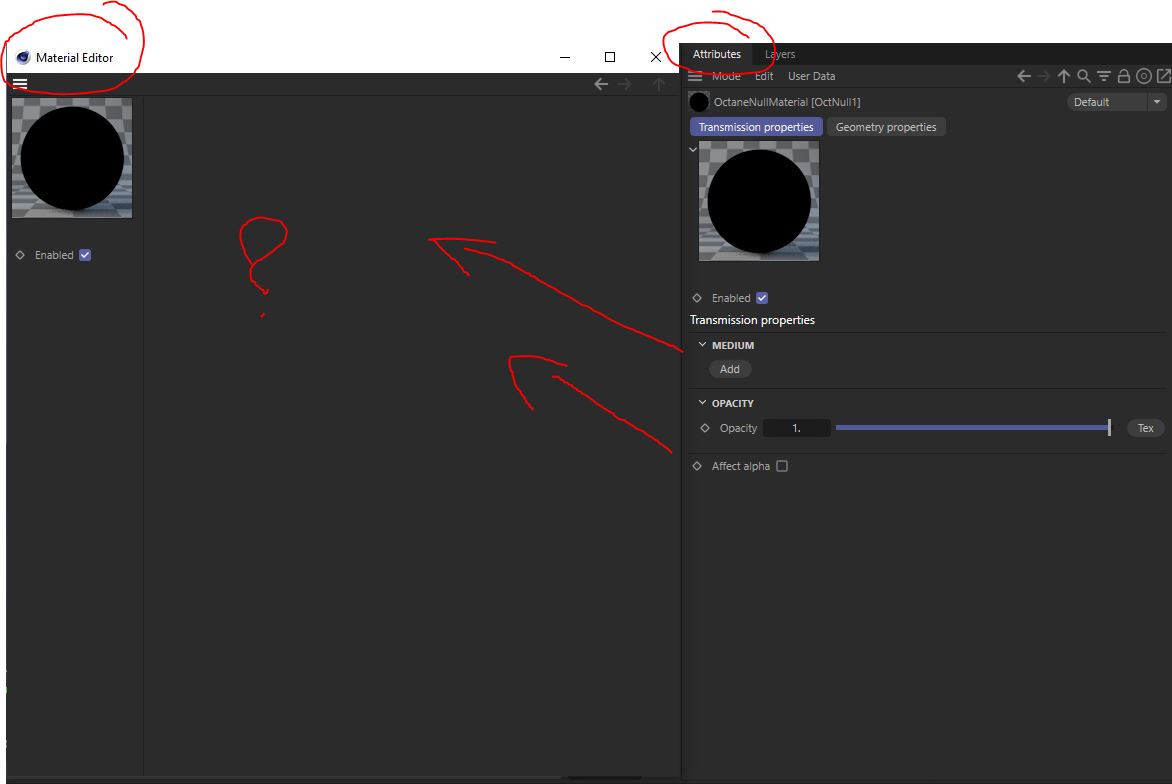Click Cinema 4D logo in Material Editor title
The height and width of the screenshot is (784, 1172).
point(23,58)
